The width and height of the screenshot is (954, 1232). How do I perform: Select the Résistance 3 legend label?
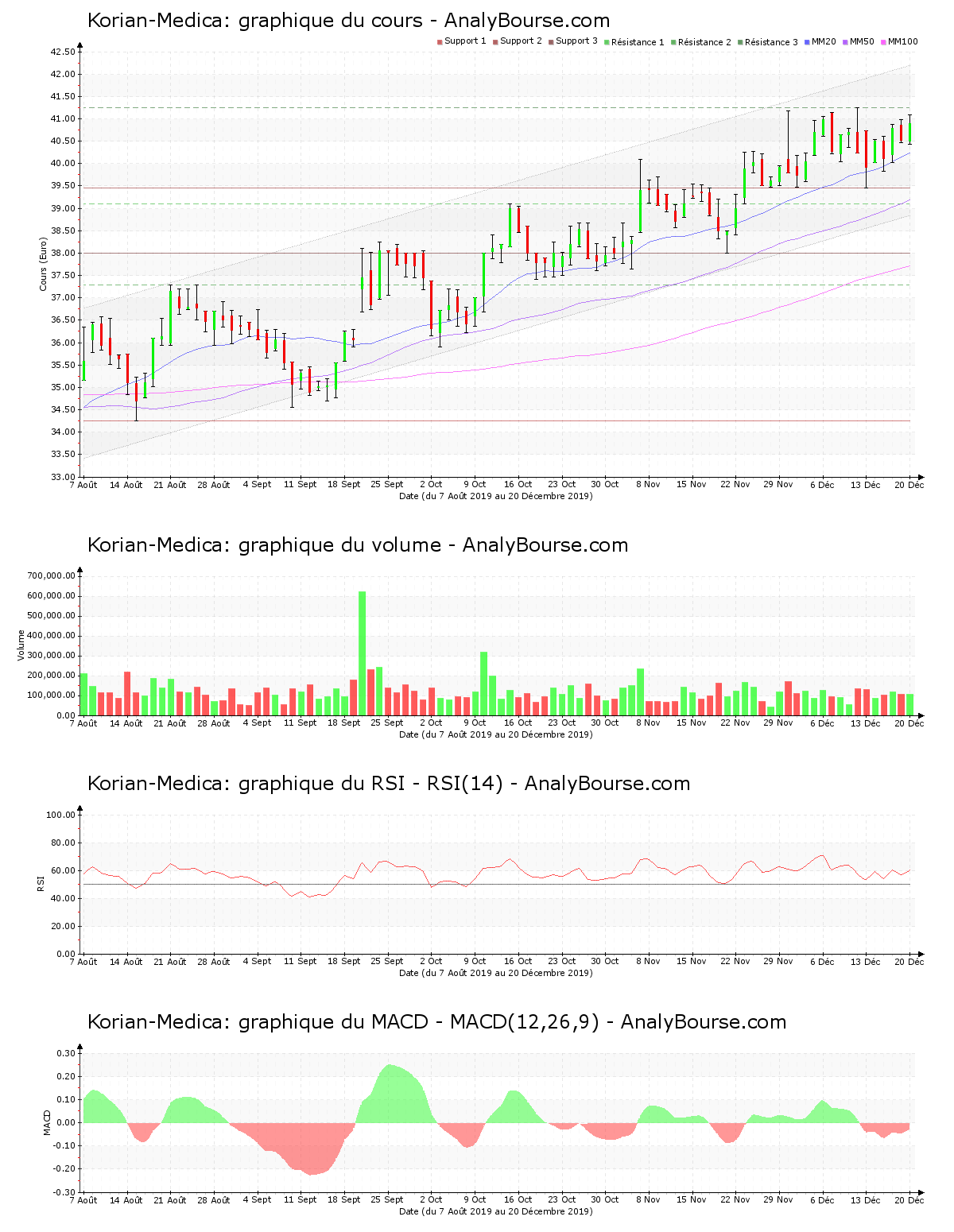[771, 42]
